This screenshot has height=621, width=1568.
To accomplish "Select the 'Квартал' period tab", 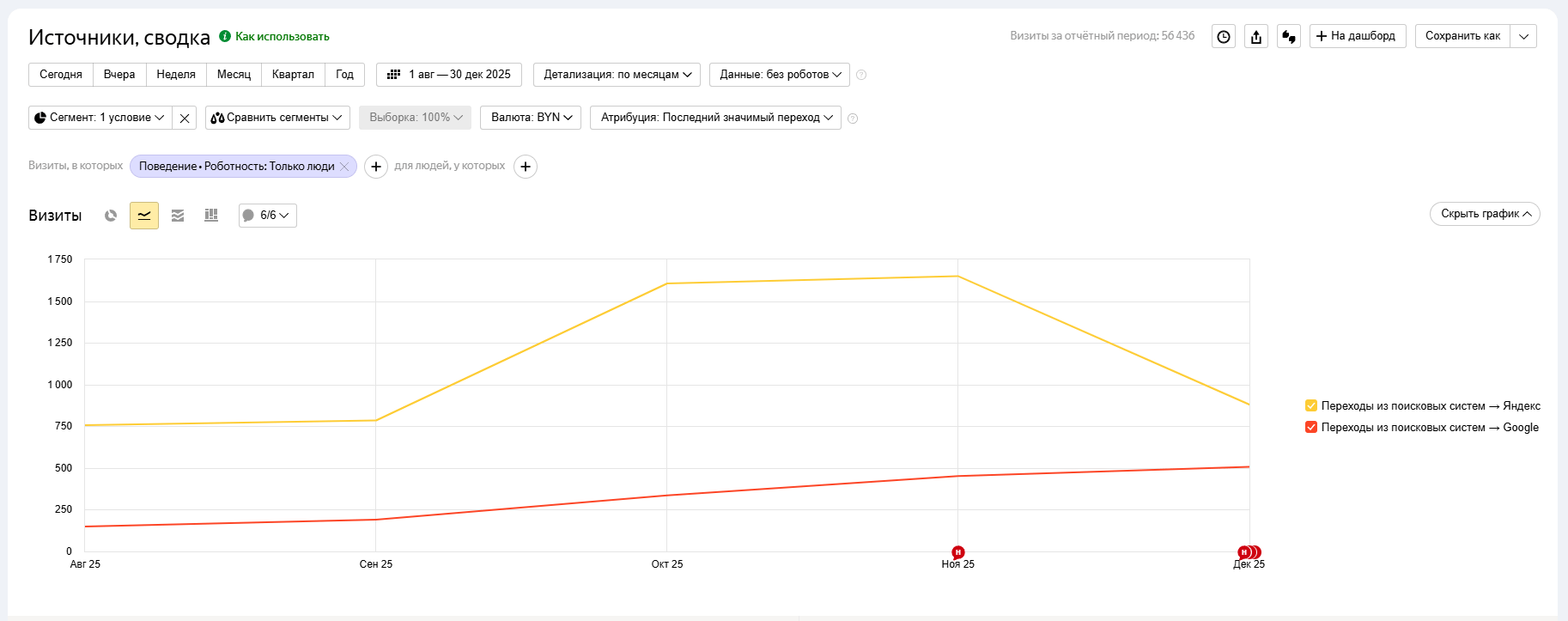I will pyautogui.click(x=293, y=75).
